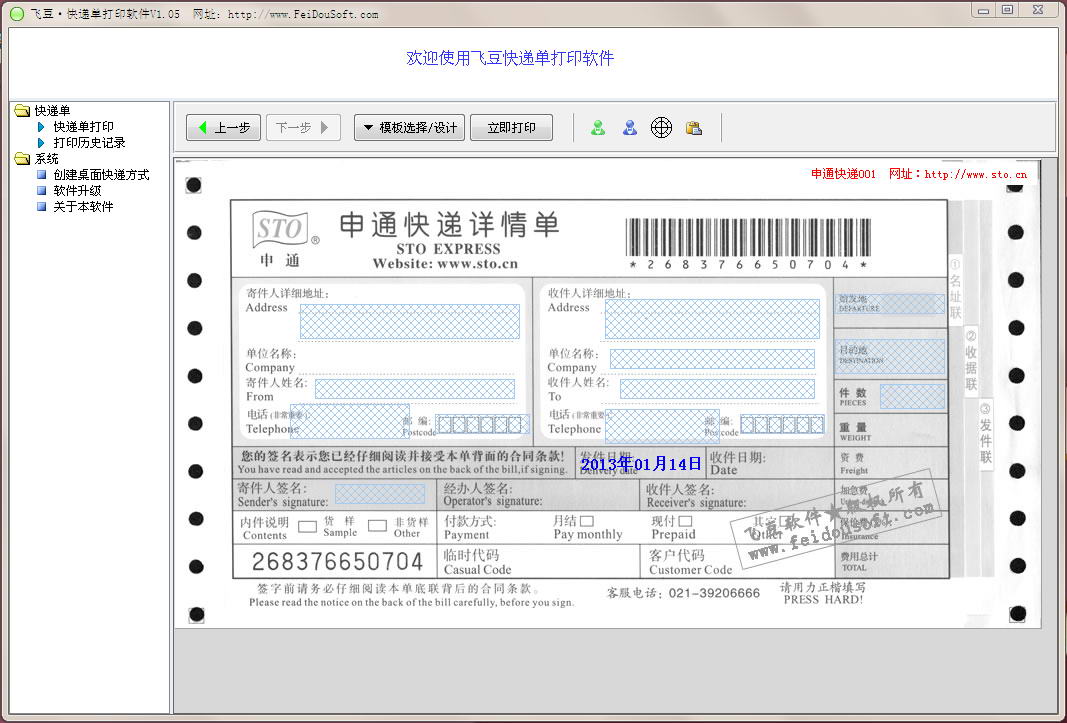The height and width of the screenshot is (723, 1067).
Task: Choose 软件升级 in the sidebar
Action: coord(78,191)
